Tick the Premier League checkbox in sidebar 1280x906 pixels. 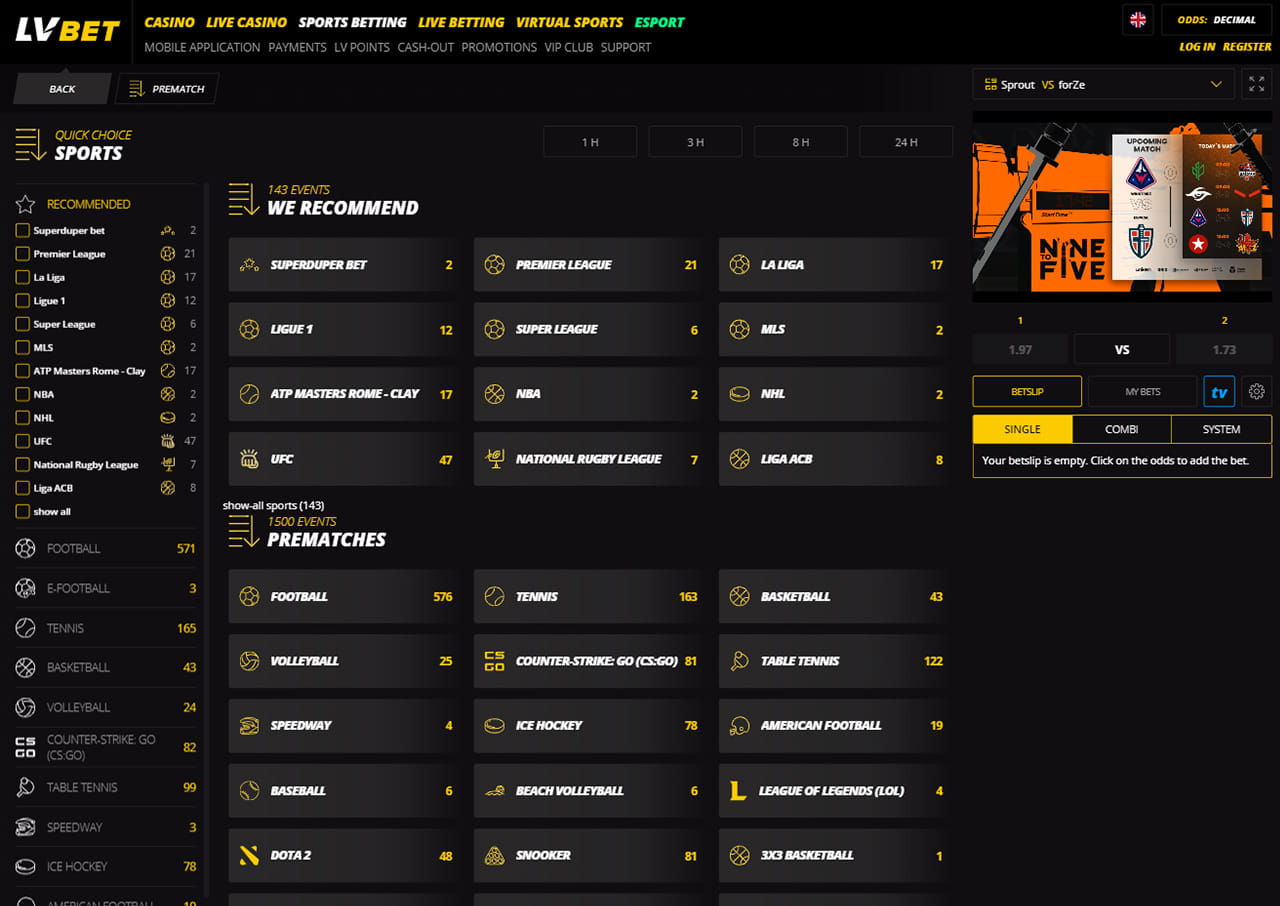[23, 254]
